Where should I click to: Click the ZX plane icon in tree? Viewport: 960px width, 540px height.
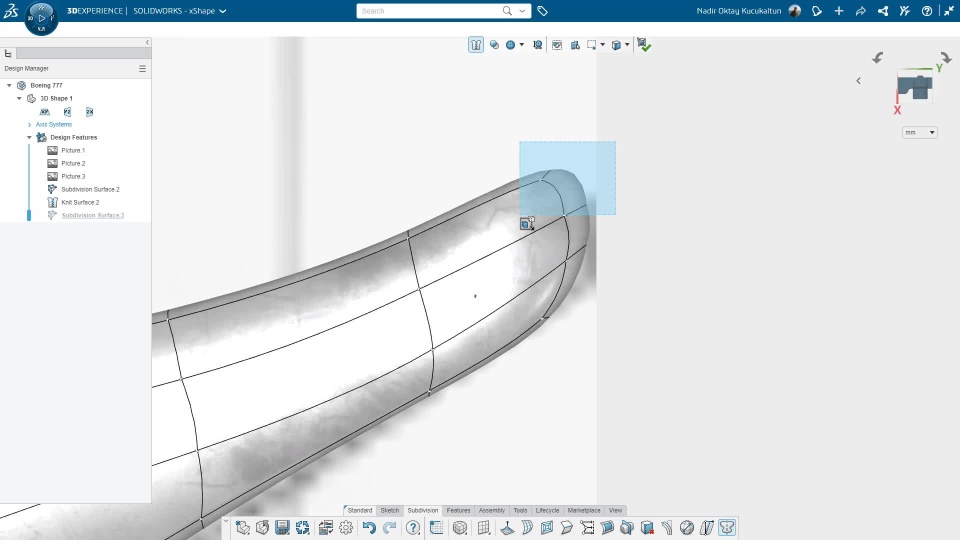89,111
